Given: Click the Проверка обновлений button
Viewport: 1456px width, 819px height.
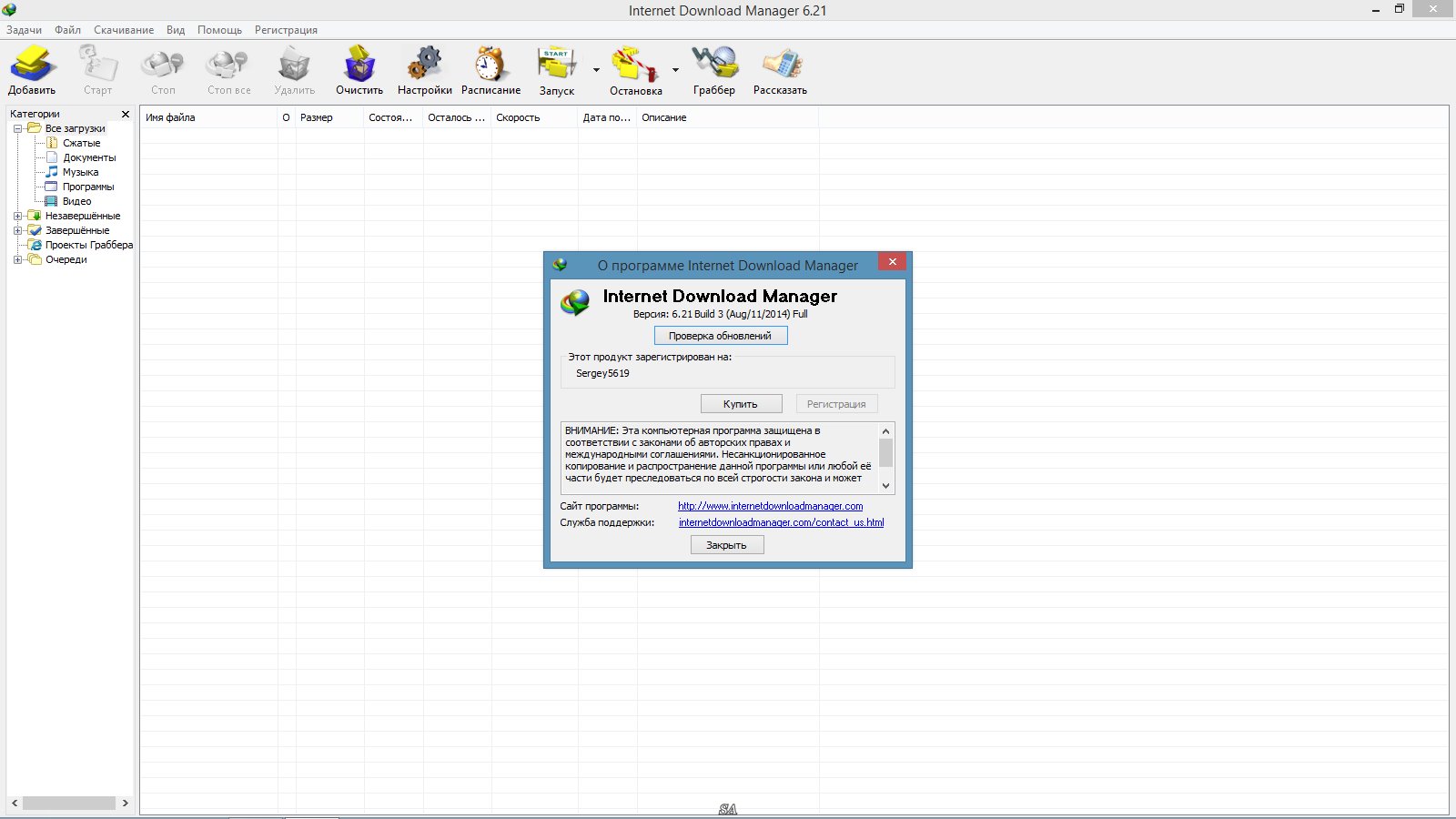Looking at the screenshot, I should tap(721, 336).
